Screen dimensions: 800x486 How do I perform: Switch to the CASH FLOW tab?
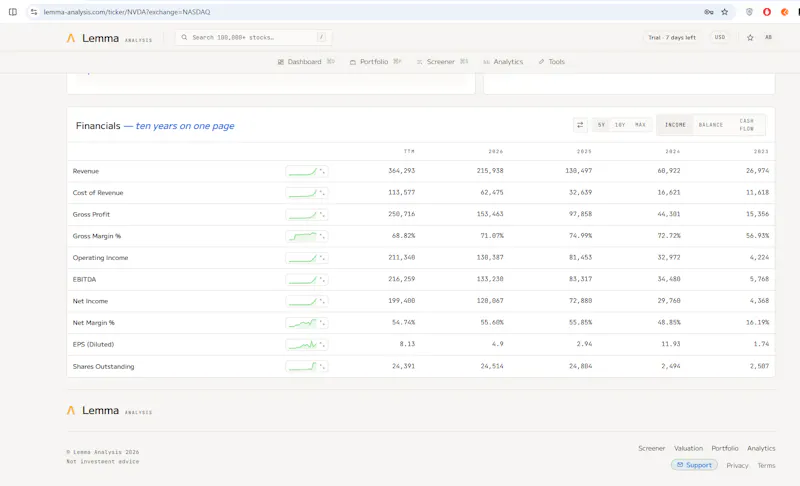(746, 125)
